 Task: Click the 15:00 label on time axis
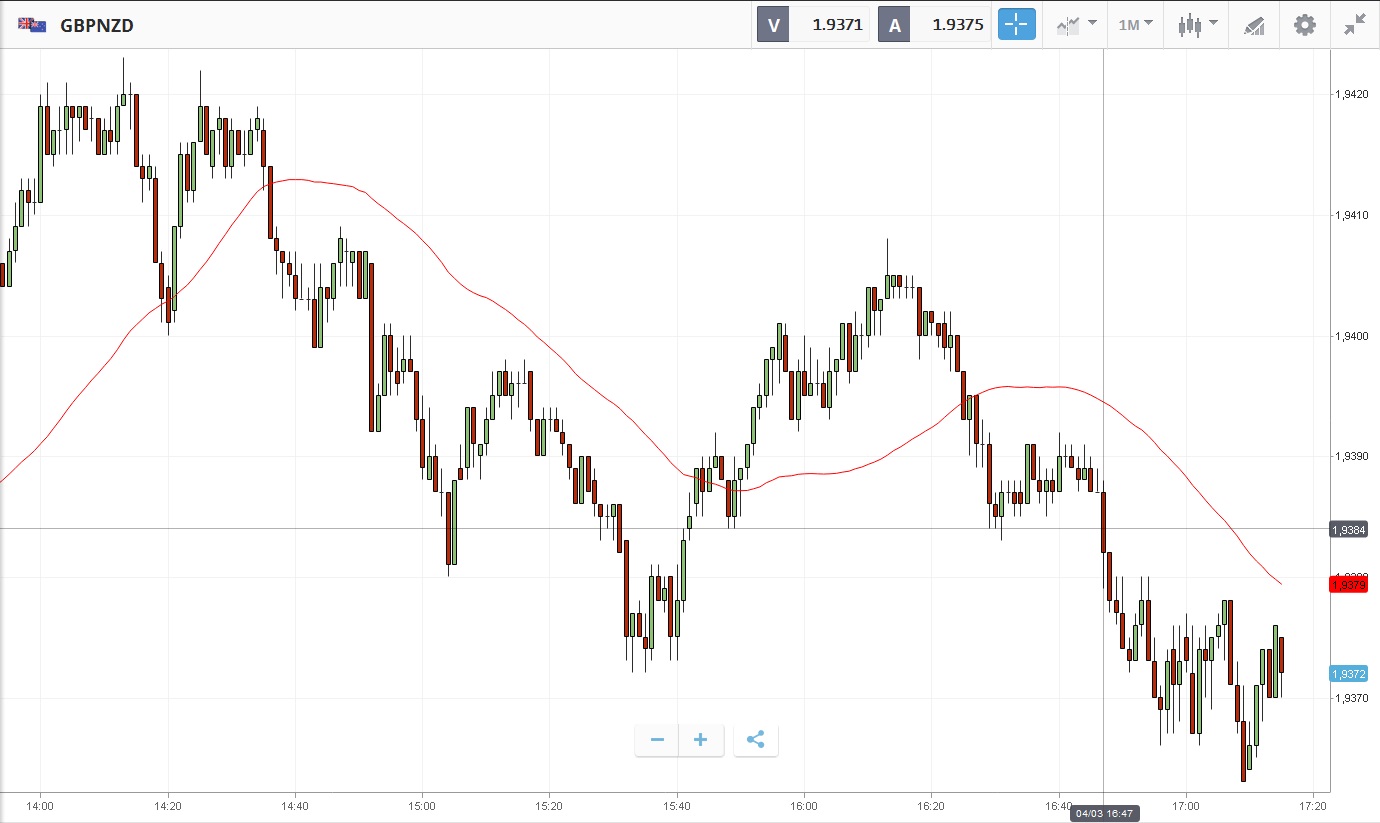(422, 805)
